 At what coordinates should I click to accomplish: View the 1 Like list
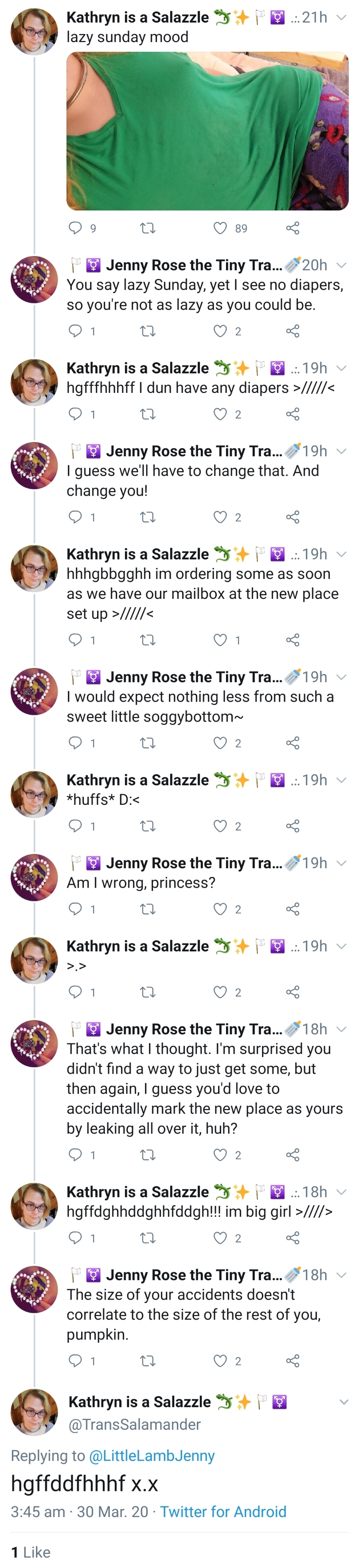[x=31, y=1552]
